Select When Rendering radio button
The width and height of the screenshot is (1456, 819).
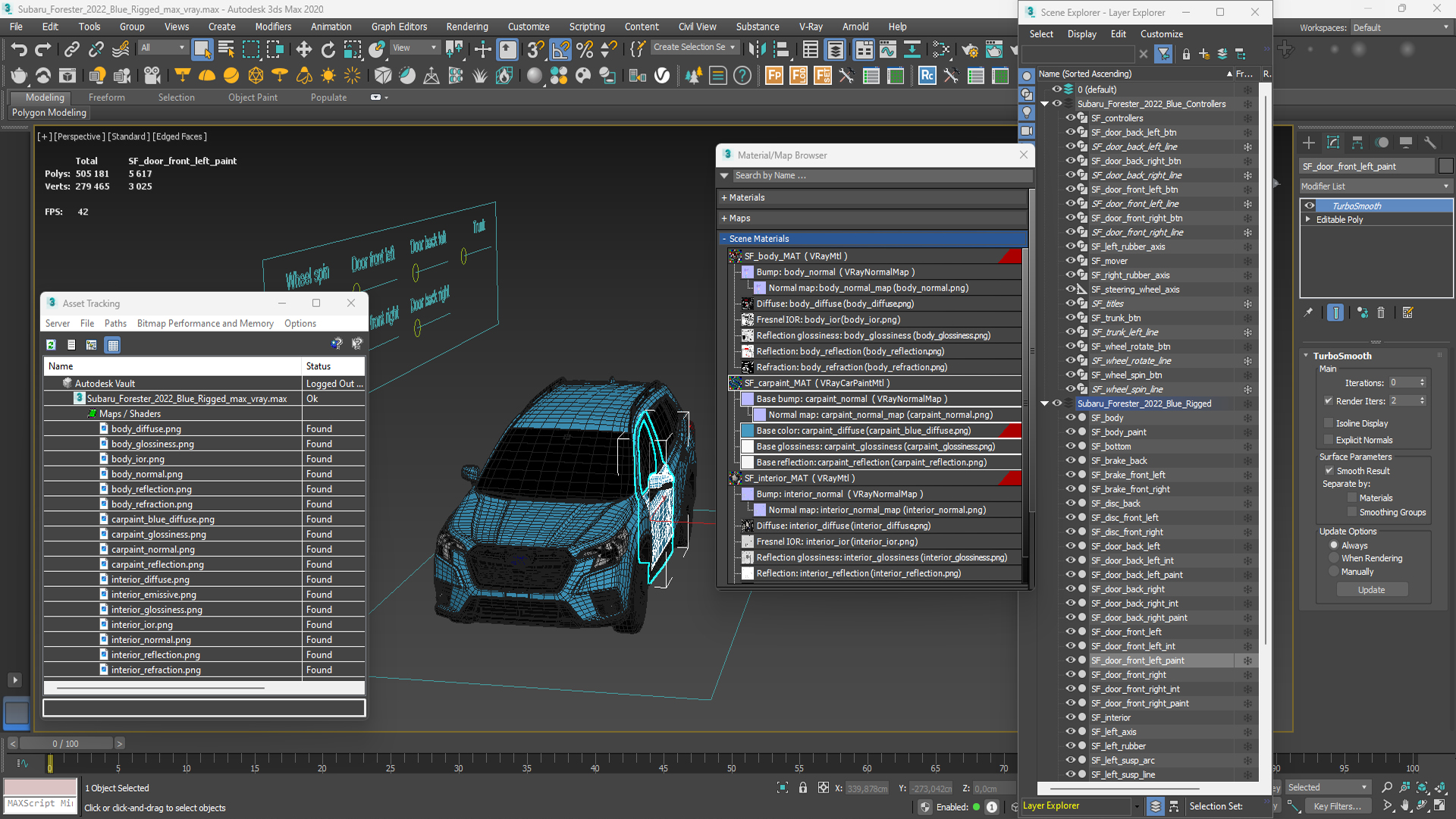coord(1334,558)
